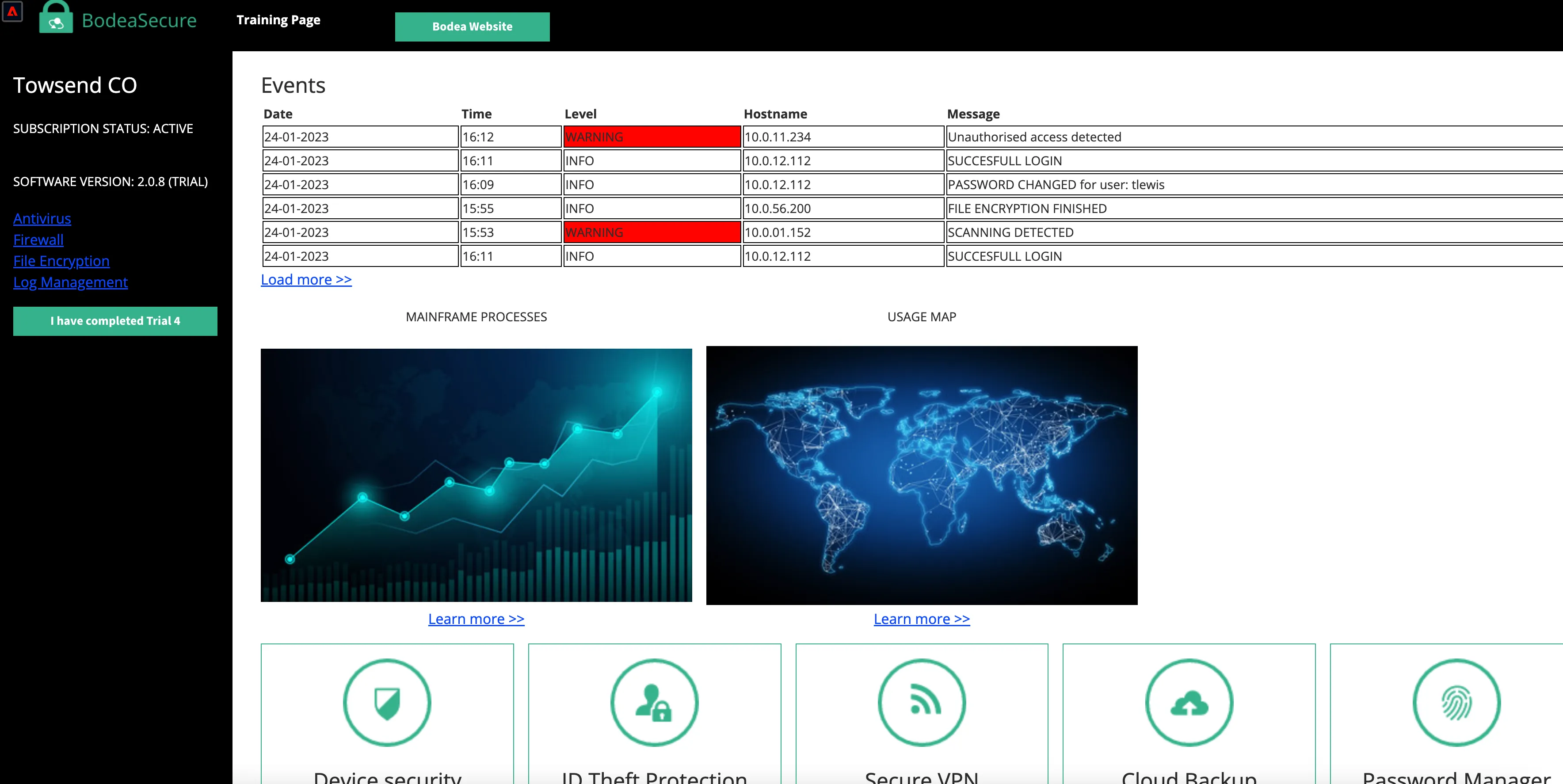Click the red Adobe icon in the corner

coord(12,11)
